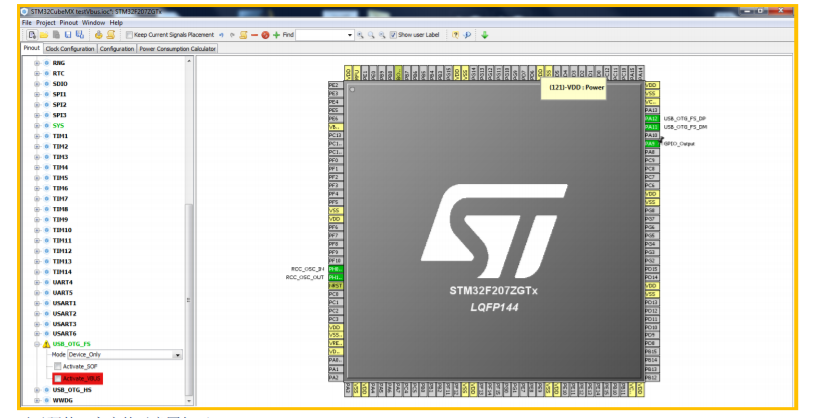Screen dimensions: 821x418
Task: Click the NRST pin on chip
Action: click(x=336, y=285)
